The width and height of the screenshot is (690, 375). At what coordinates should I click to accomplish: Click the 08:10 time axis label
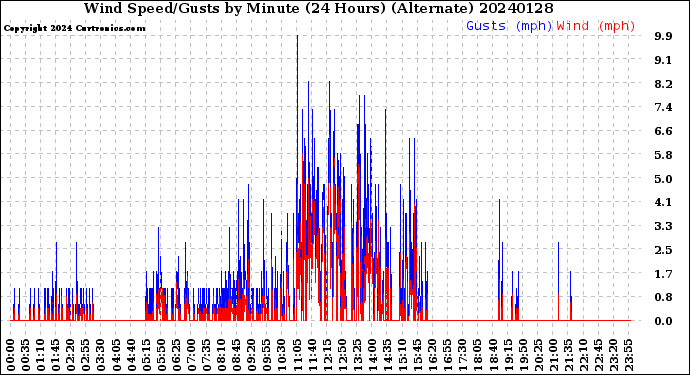click(x=222, y=354)
